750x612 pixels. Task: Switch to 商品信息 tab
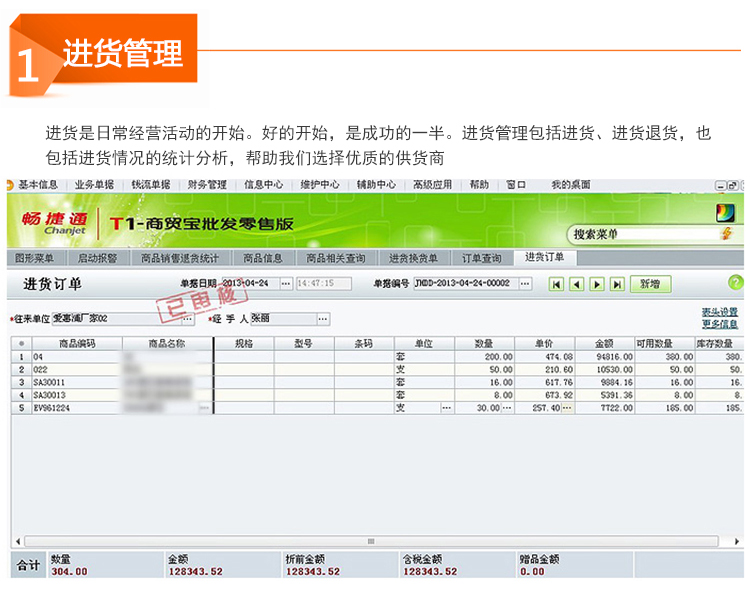pyautogui.click(x=263, y=258)
